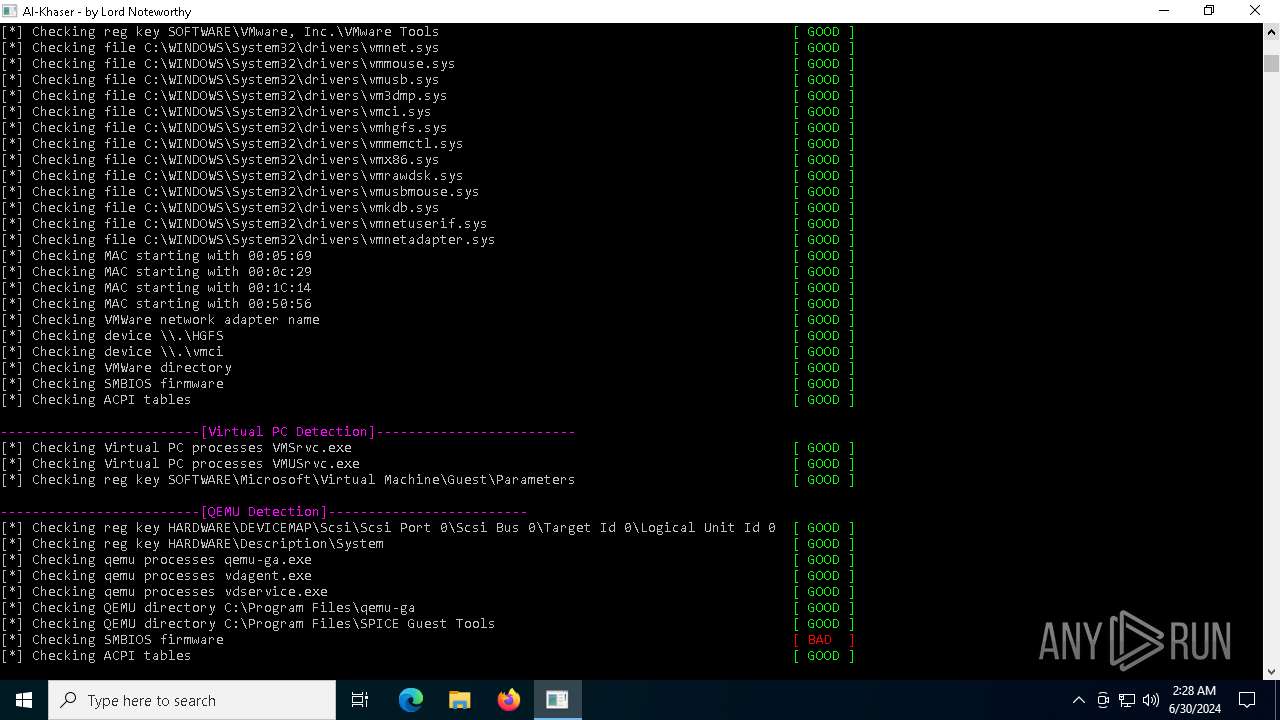Click the vertical scrollbar thumb
The image size is (1280, 720).
coord(1271,63)
